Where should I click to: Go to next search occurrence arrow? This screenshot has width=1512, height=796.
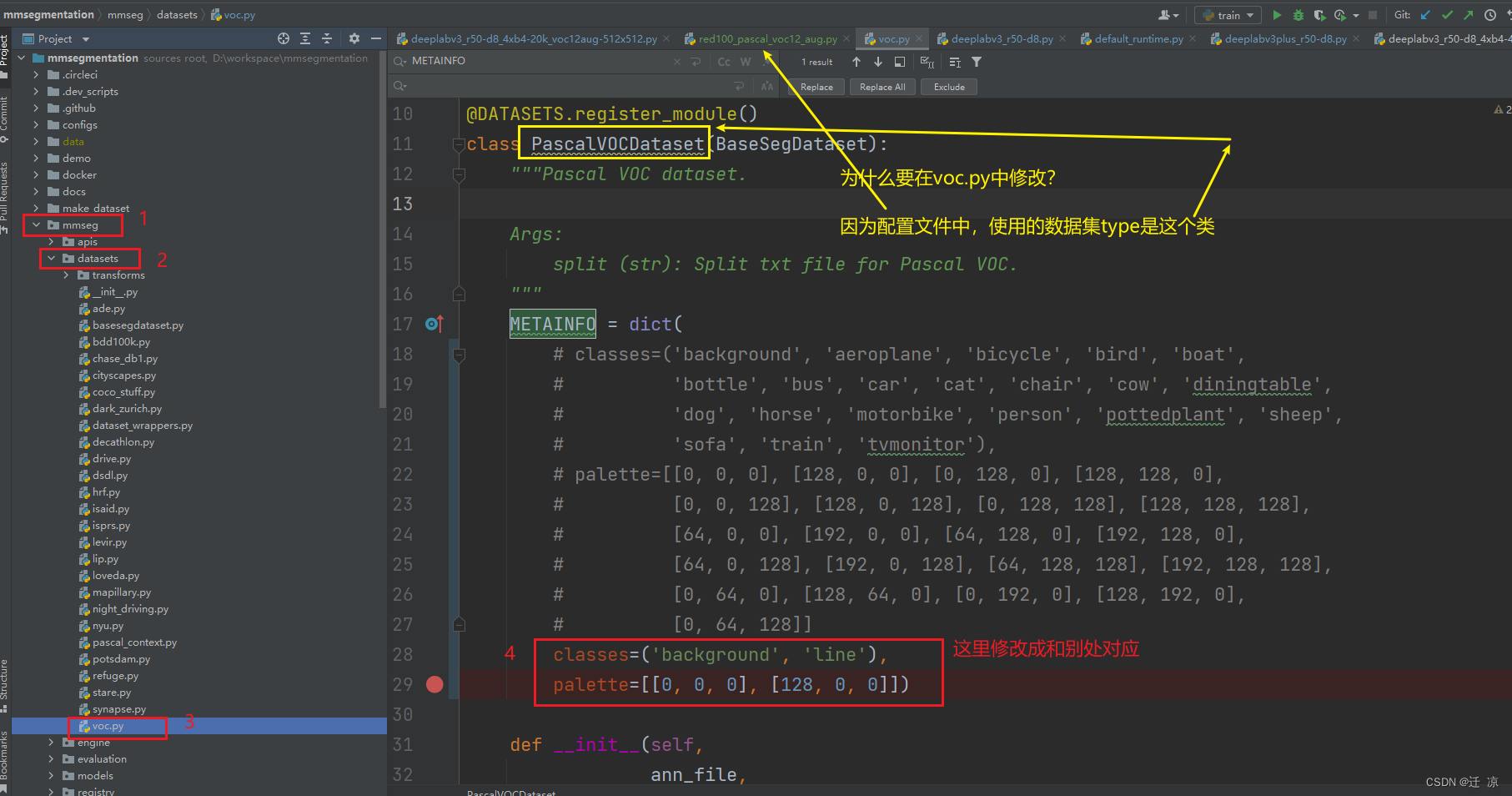point(878,62)
